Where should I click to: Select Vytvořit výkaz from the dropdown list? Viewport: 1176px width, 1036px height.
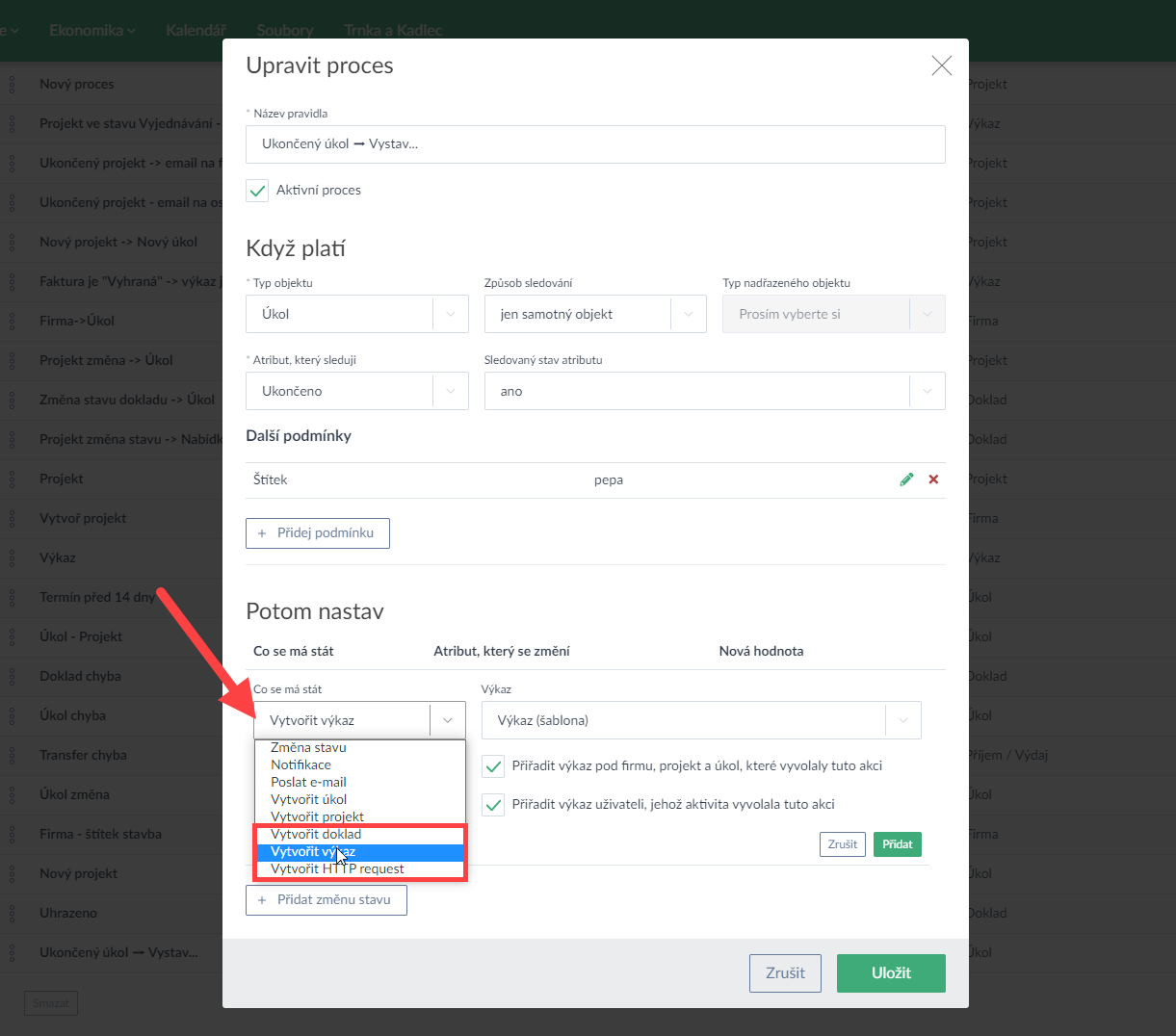click(359, 851)
